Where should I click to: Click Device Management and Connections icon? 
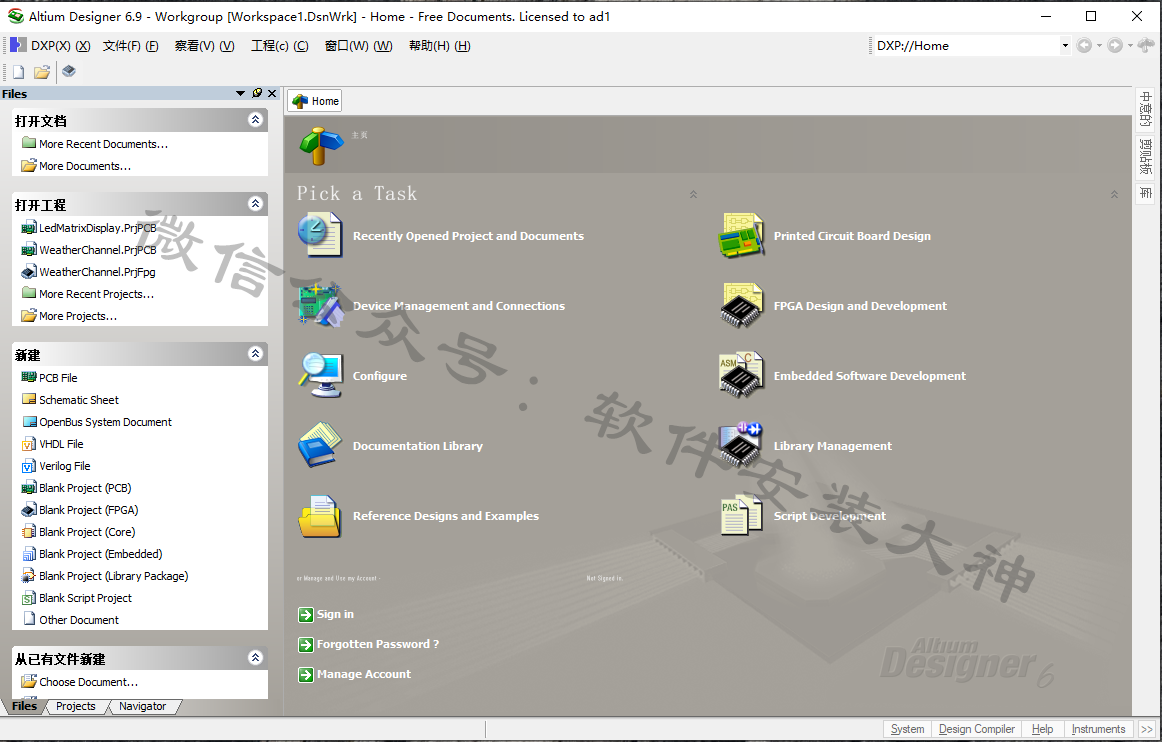pyautogui.click(x=320, y=305)
